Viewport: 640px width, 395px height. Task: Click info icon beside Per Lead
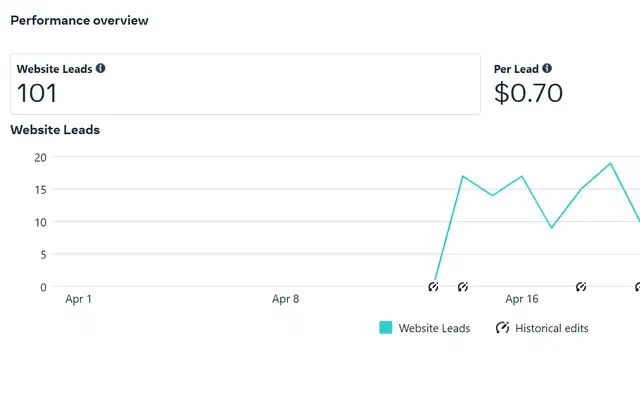(x=547, y=68)
